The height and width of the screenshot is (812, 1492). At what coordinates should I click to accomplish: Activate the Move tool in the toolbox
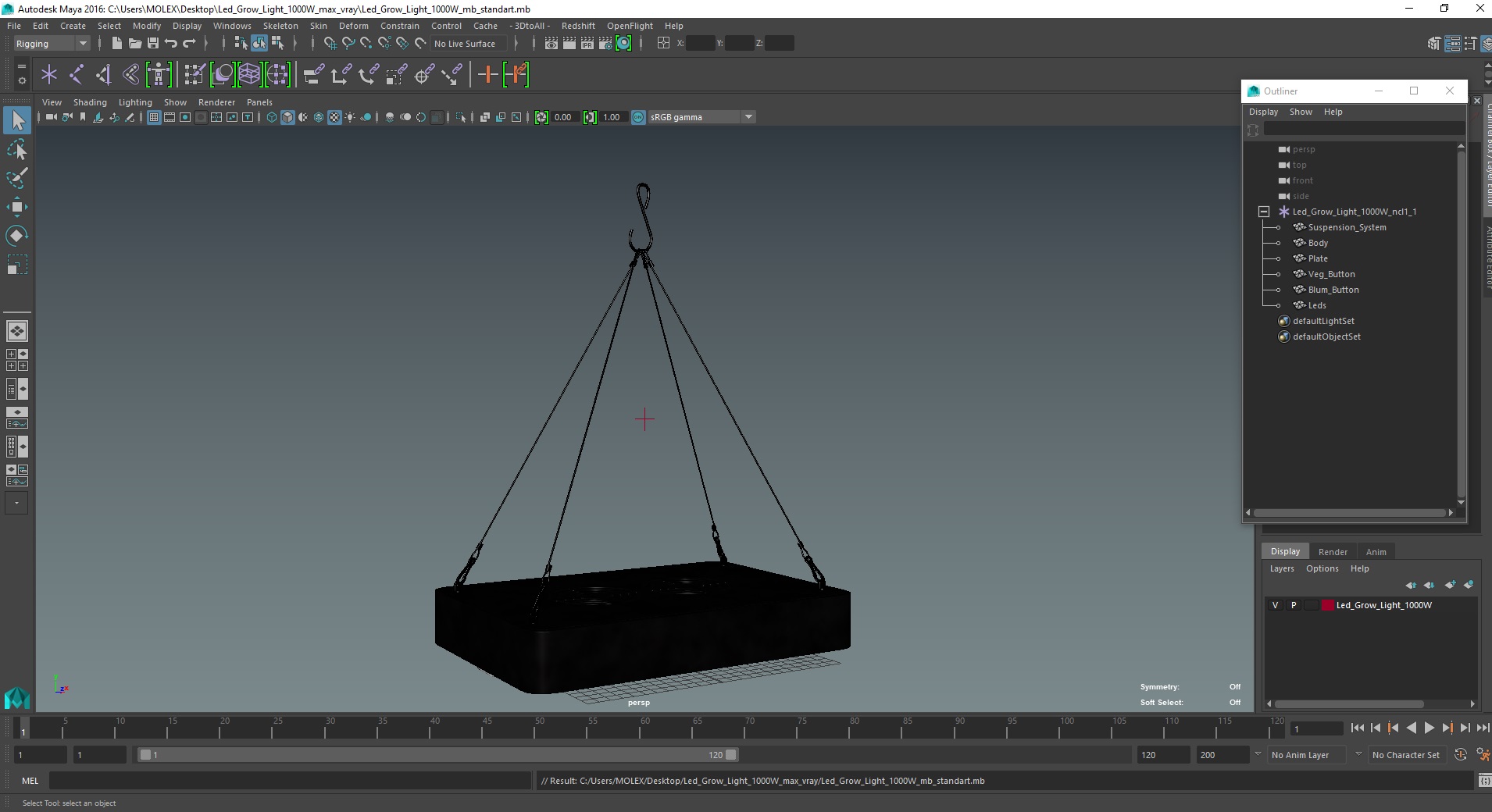17,207
